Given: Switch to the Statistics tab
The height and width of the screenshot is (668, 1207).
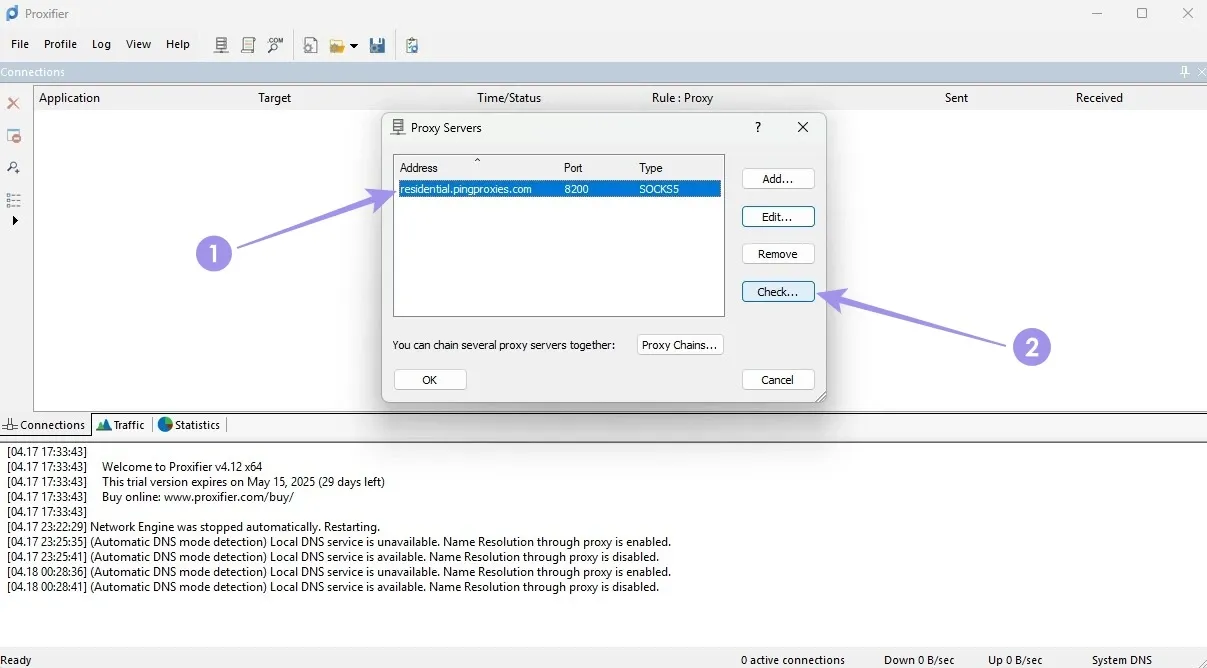Looking at the screenshot, I should [x=189, y=425].
